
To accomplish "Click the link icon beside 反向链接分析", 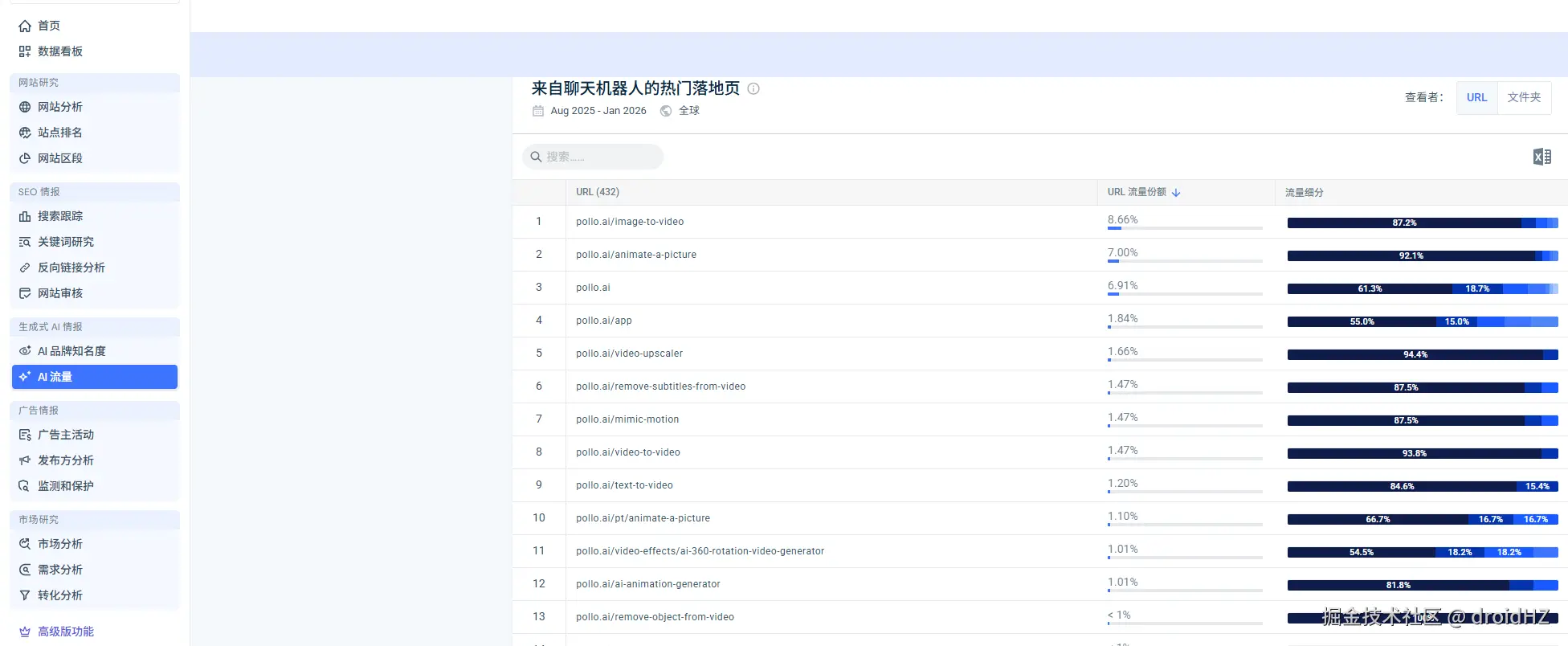I will coord(25,268).
